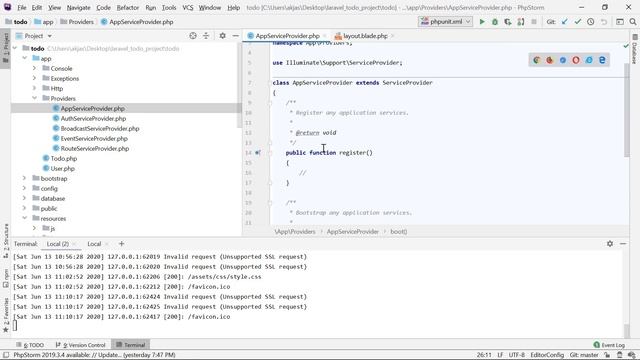Open in Internet Explorer browser icon

click(x=589, y=60)
